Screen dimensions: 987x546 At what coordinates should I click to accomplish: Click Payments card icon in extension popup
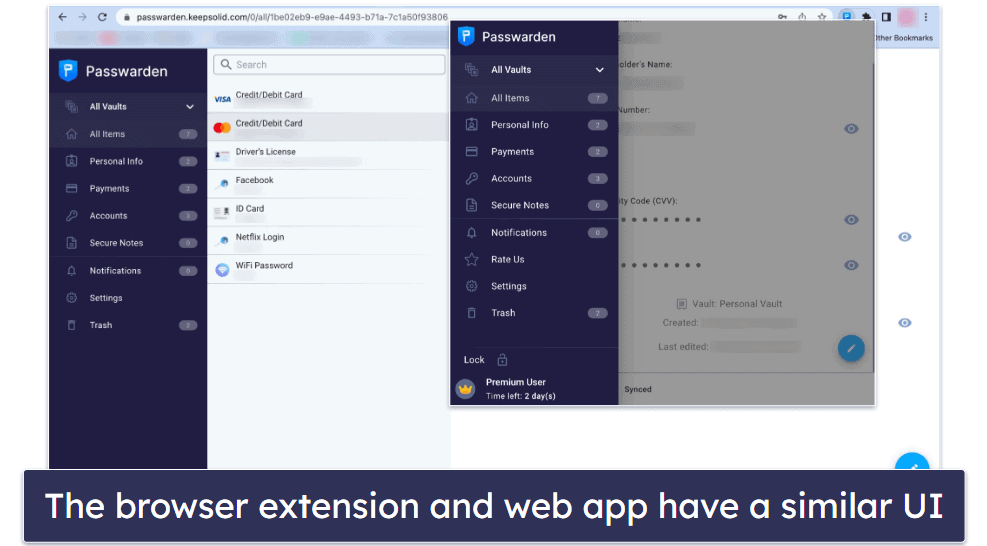click(471, 152)
